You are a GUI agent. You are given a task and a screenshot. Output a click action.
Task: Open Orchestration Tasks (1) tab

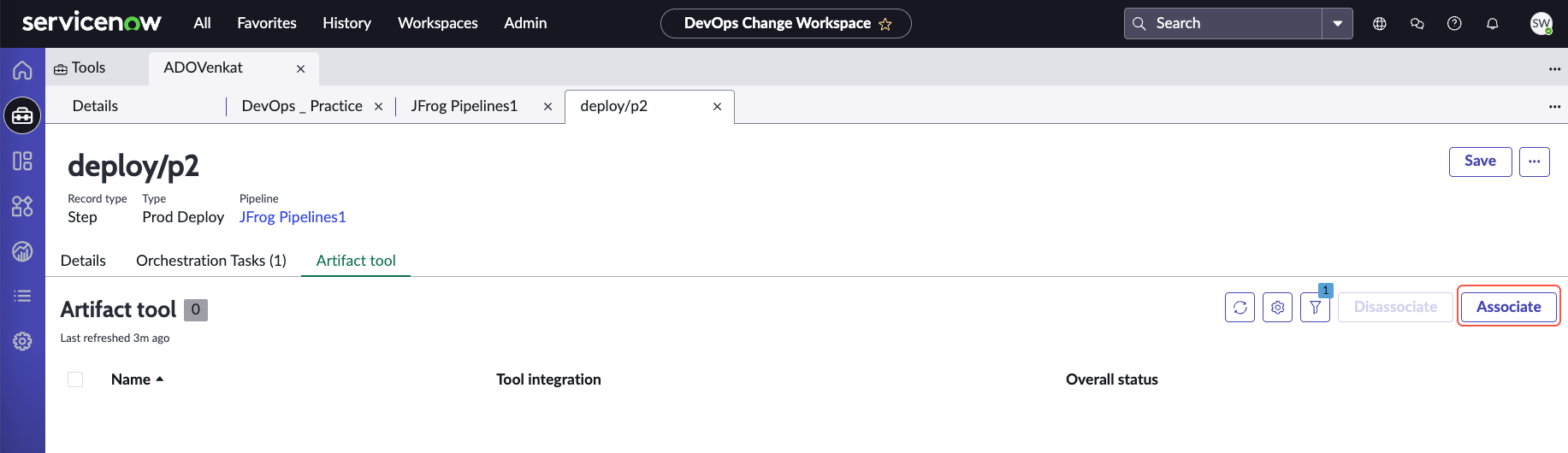coord(211,261)
